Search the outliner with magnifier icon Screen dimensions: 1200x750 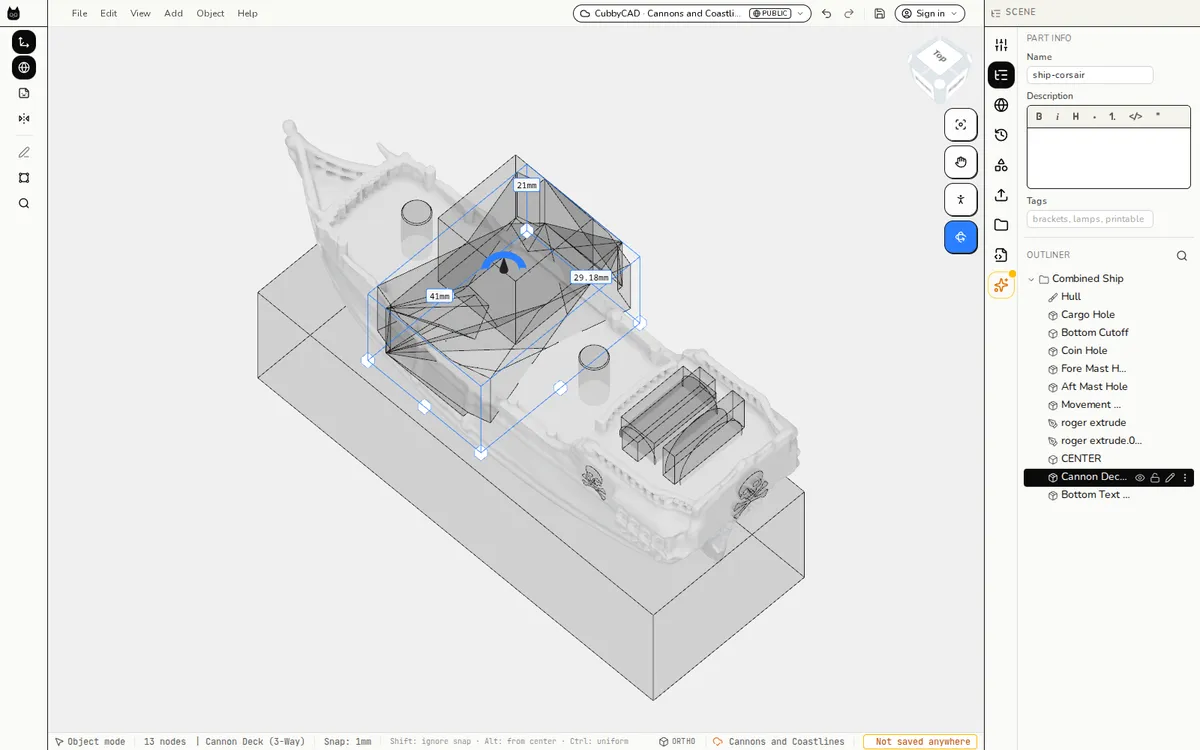1182,255
